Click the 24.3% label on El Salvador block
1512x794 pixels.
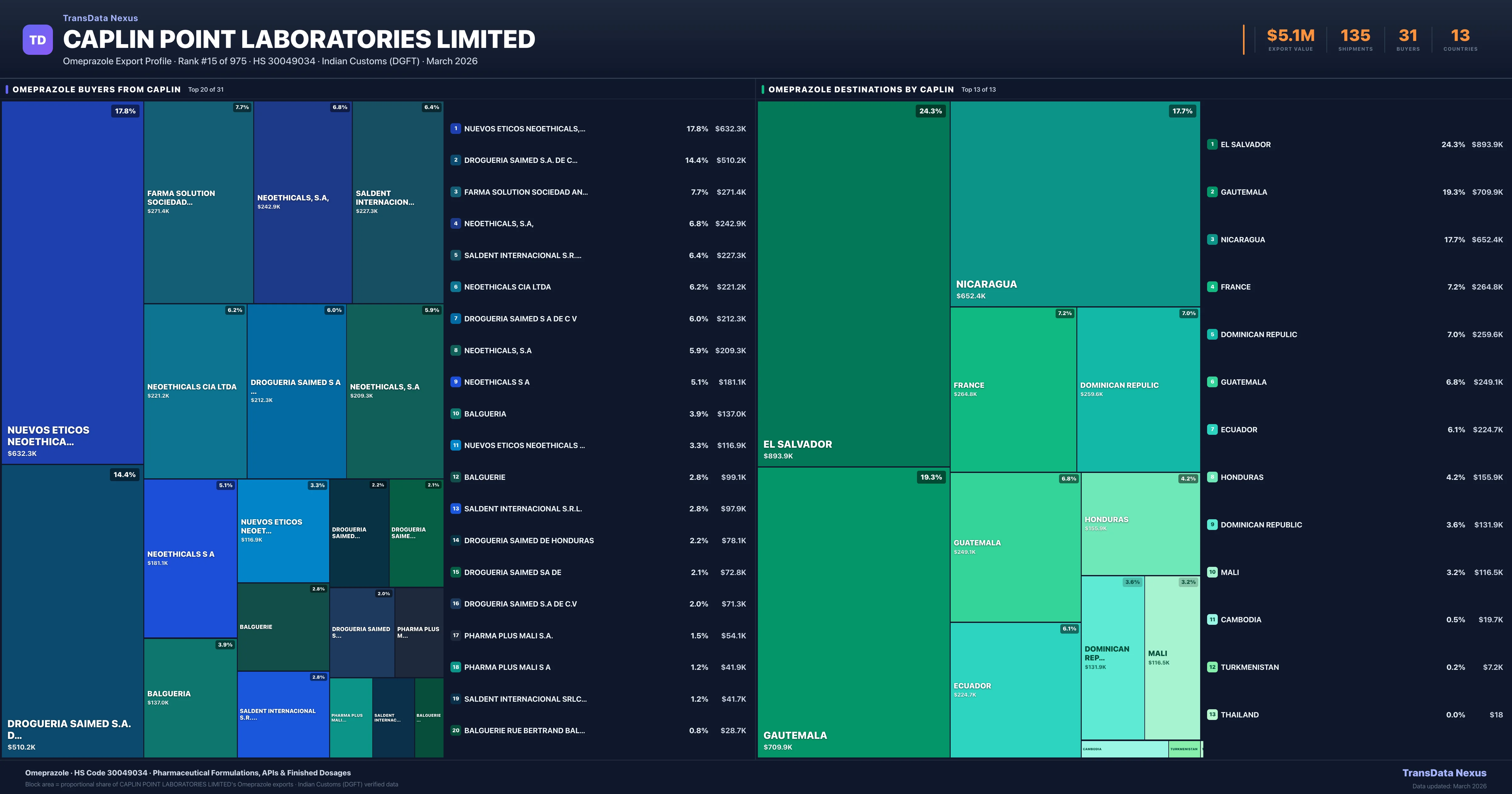point(930,111)
